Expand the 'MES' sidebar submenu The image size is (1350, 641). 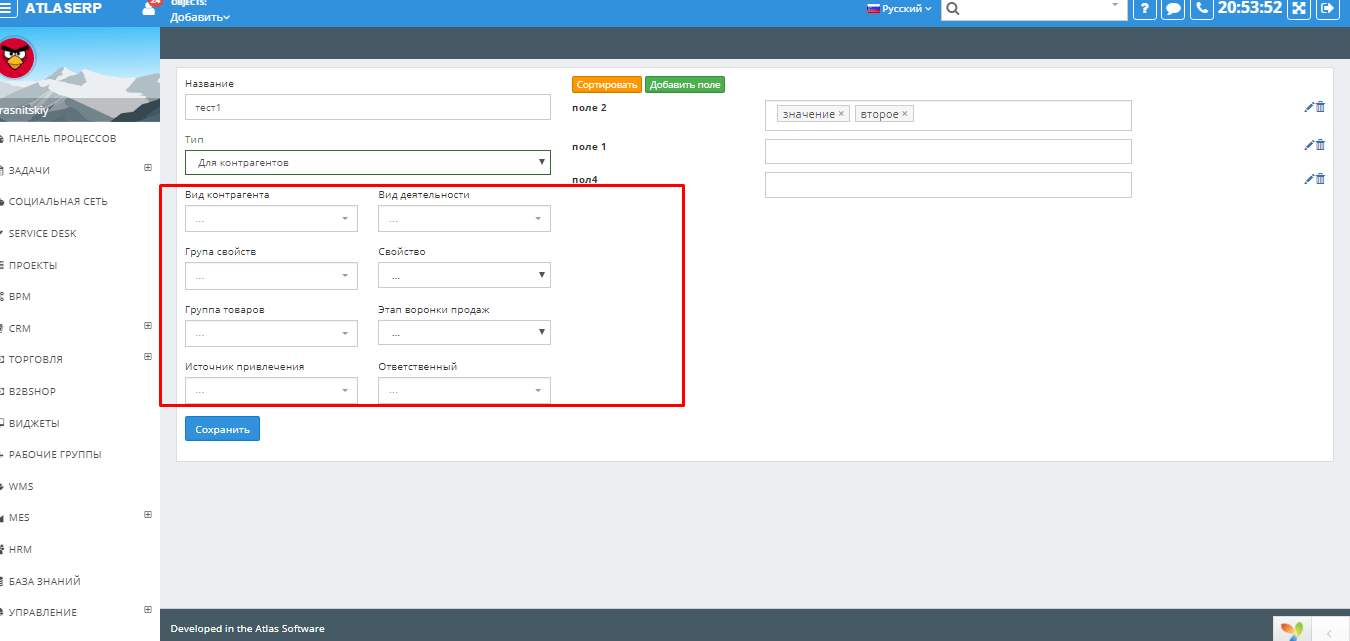coord(148,515)
